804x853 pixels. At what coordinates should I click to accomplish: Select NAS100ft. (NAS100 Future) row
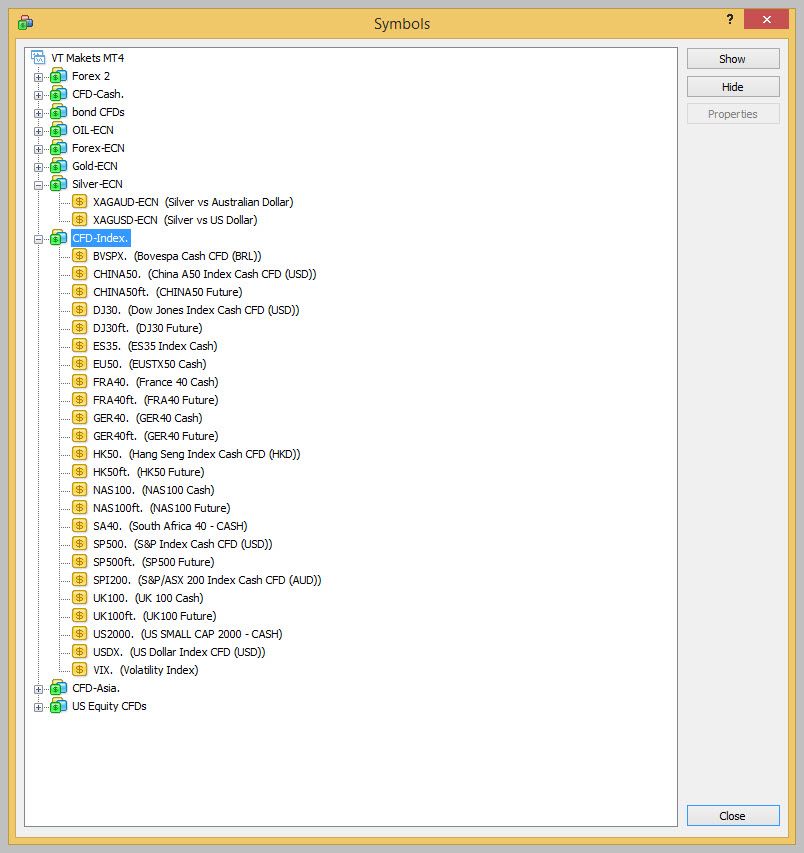162,508
